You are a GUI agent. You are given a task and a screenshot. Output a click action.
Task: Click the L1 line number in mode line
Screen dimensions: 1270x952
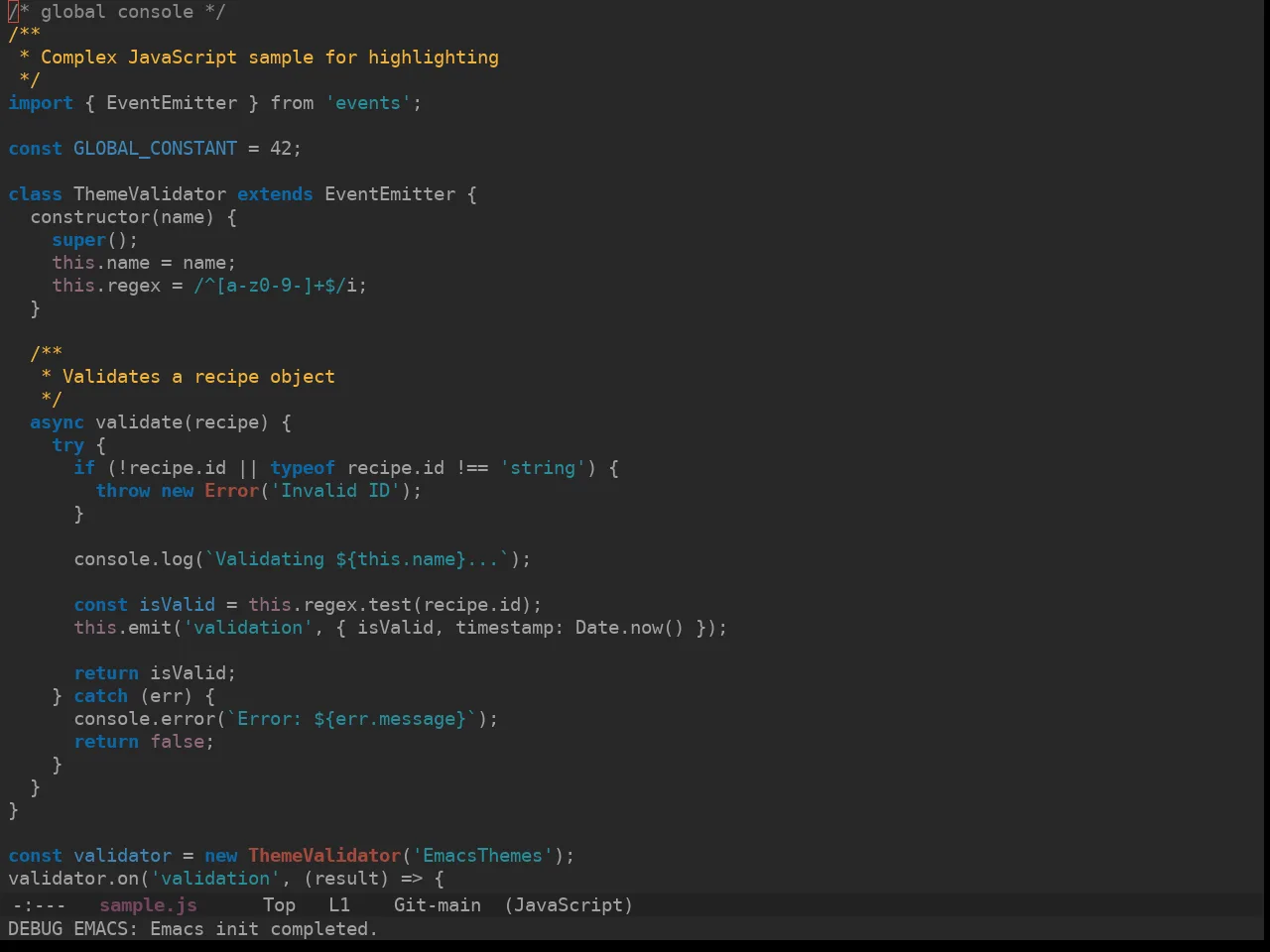pos(339,905)
